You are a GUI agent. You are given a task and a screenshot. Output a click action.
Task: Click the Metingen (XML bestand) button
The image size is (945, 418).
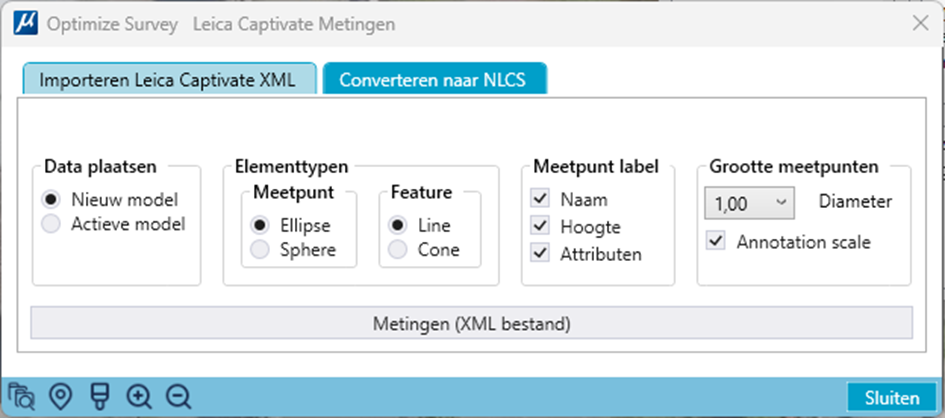[471, 323]
